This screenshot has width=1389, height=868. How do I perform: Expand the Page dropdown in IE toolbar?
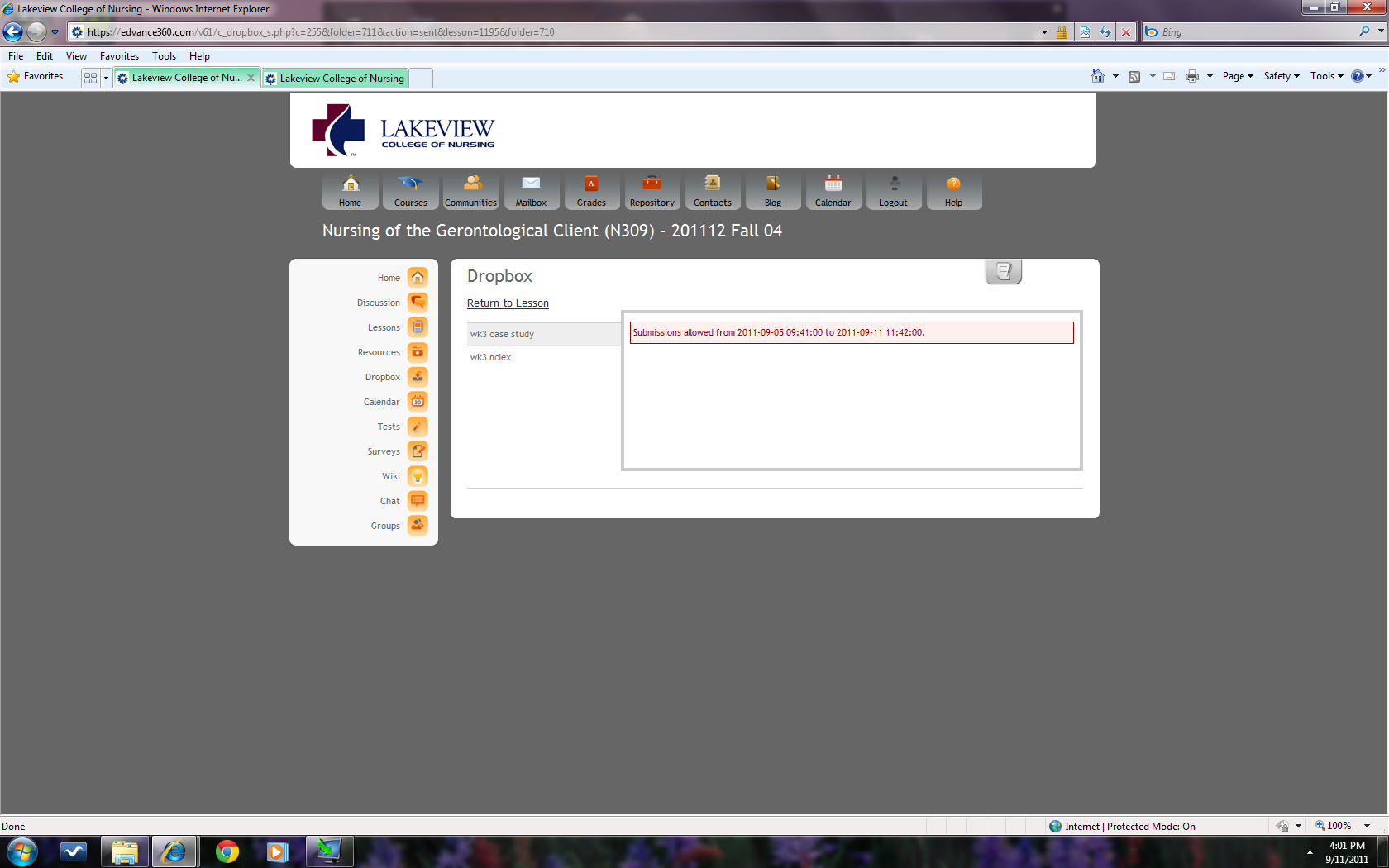tap(1238, 76)
